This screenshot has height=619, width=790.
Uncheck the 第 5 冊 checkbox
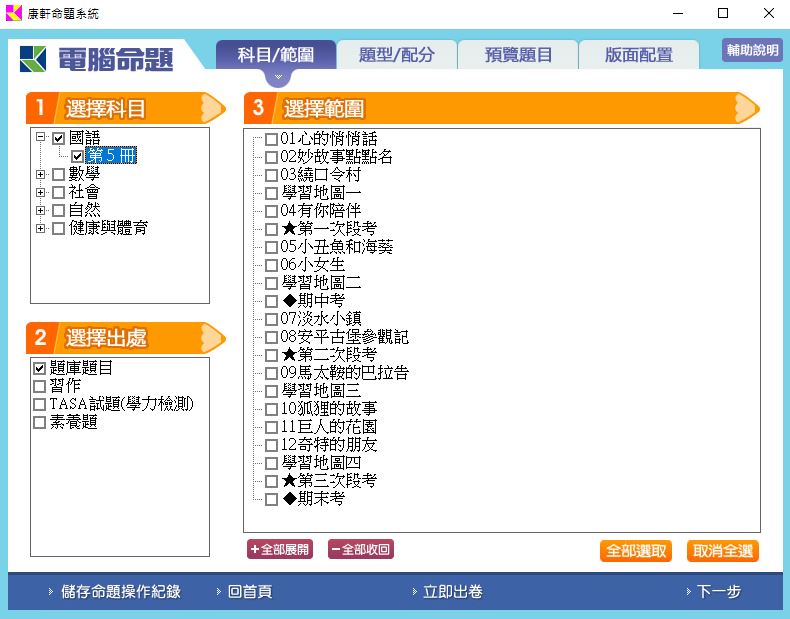77,156
